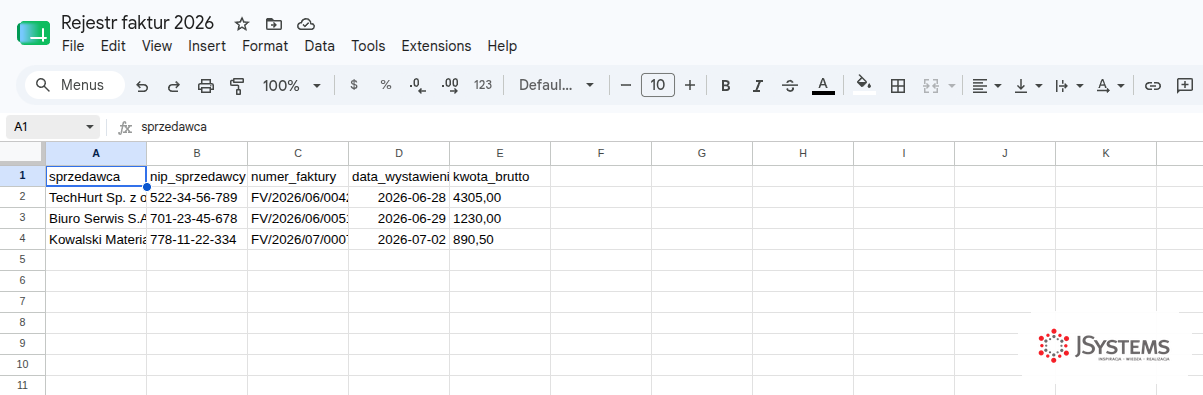This screenshot has width=1203, height=395.
Task: Select cell Biuro Serwis S.A
Action: click(96, 218)
